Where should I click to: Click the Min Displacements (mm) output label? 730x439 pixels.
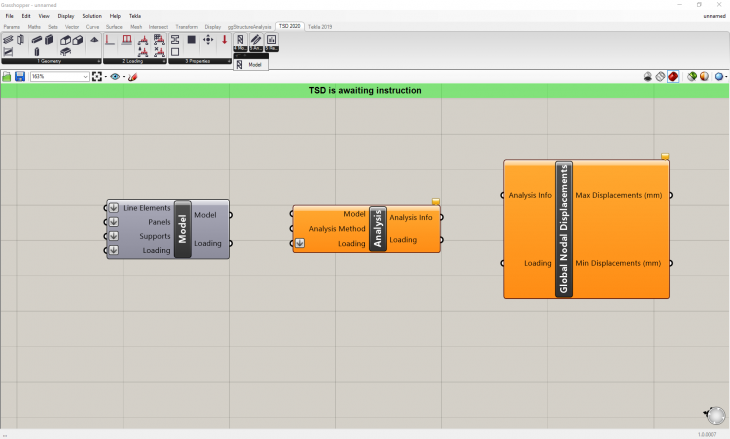click(618, 263)
